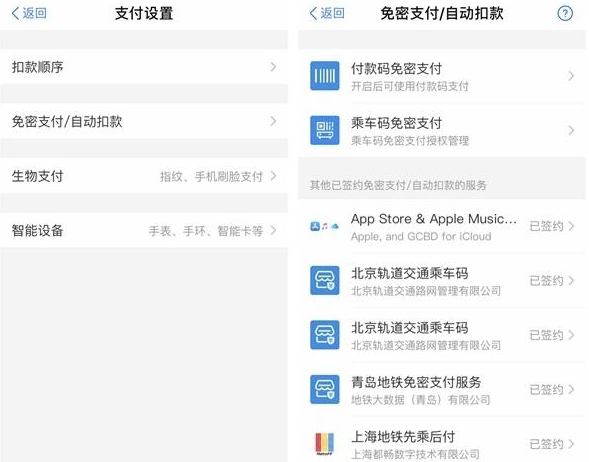The width and height of the screenshot is (589, 462).
Task: Expand chevron on 乘车码免密支付 row
Action: pyautogui.click(x=571, y=130)
